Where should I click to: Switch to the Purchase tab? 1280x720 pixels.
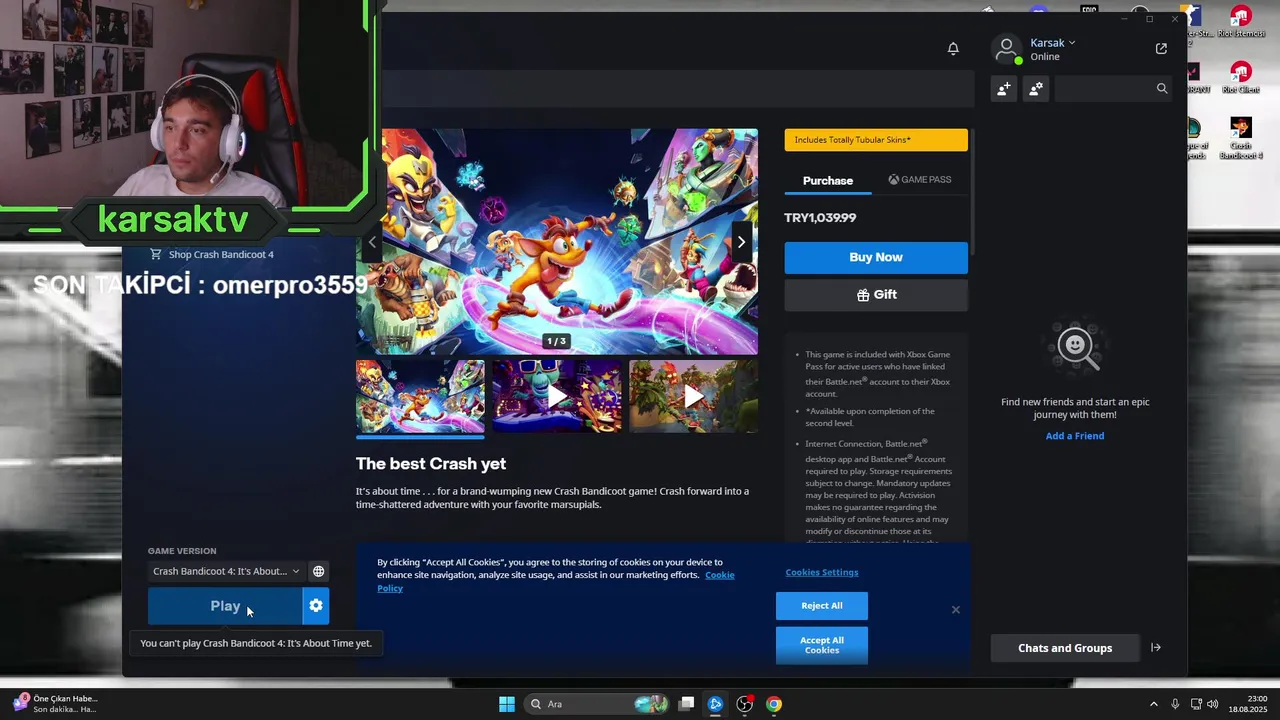[828, 180]
